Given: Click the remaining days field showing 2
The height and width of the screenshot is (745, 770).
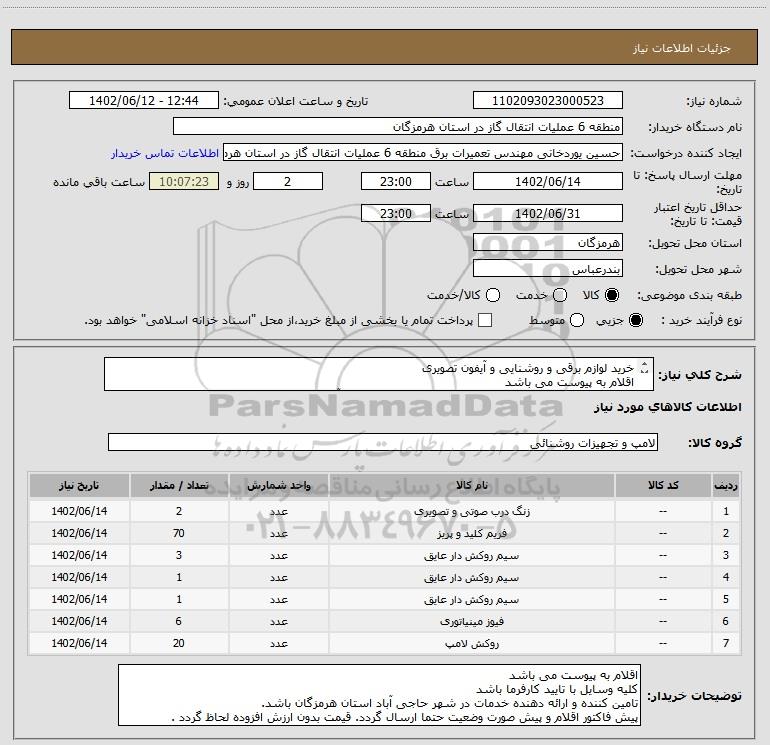Looking at the screenshot, I should click(x=288, y=181).
